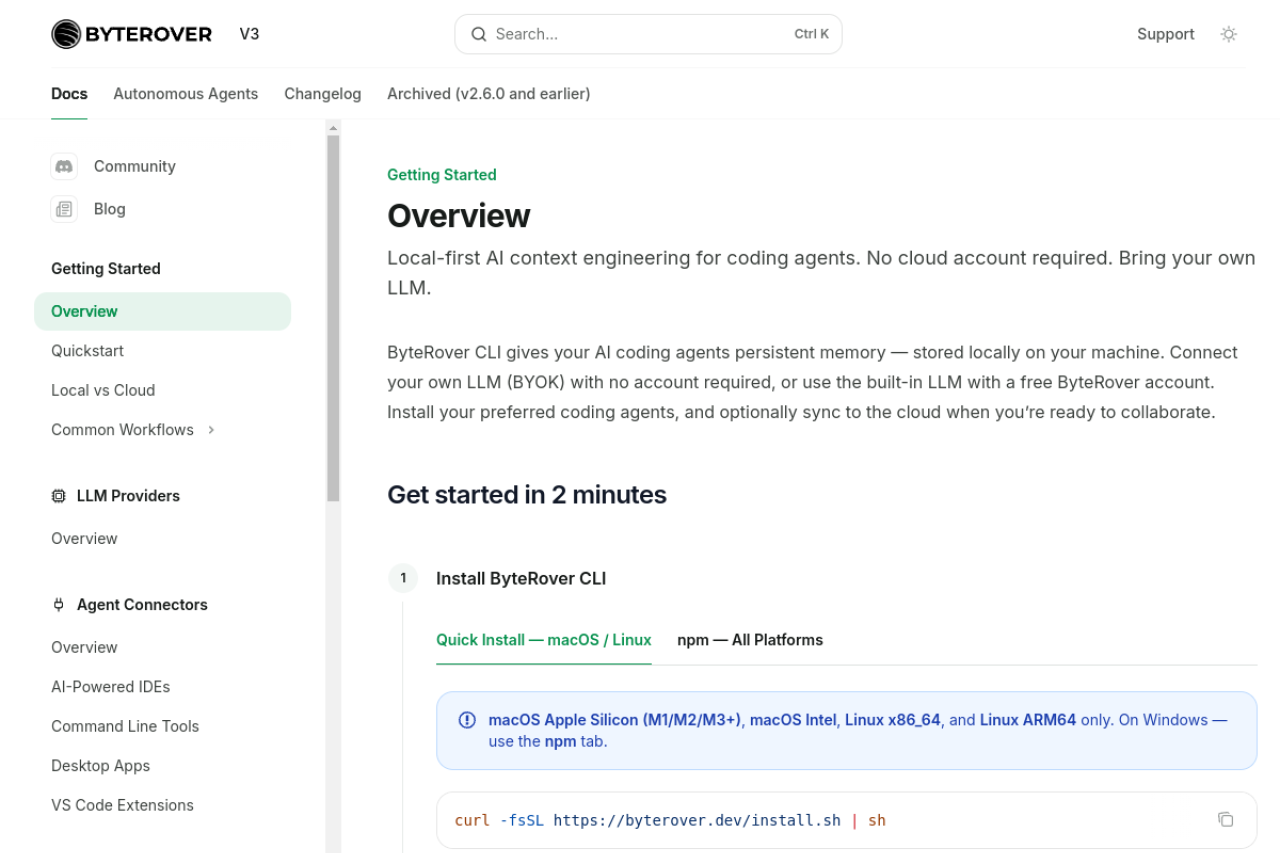Expand the Common Workflows chevron
Image resolution: width=1280 pixels, height=853 pixels.
click(211, 430)
